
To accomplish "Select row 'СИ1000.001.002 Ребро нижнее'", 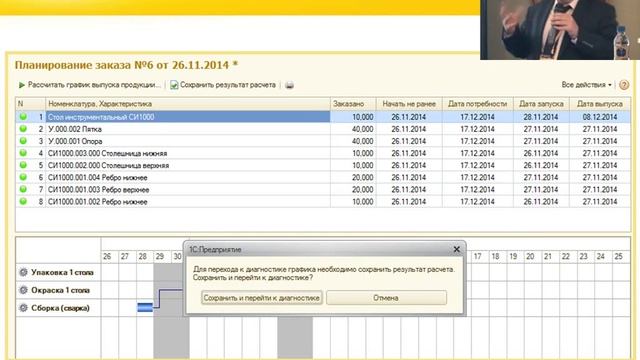I will [x=323, y=202].
